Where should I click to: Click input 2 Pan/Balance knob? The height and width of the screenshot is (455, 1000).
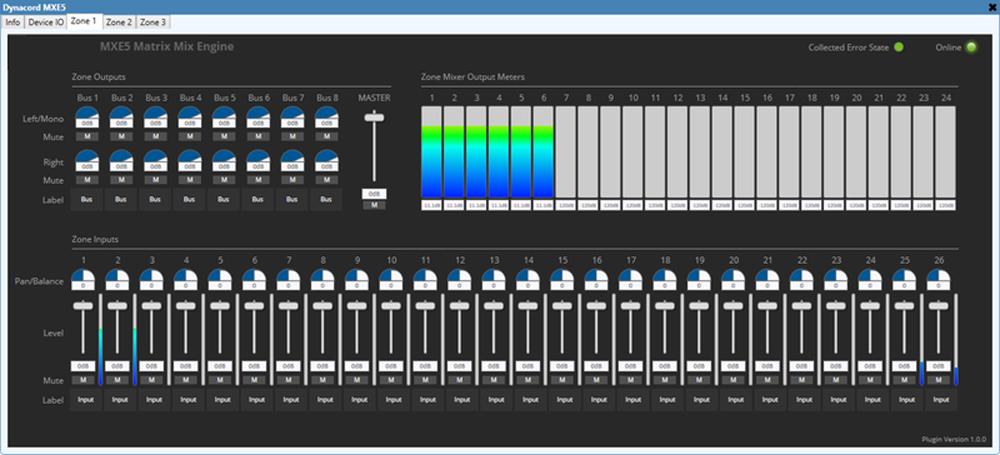click(x=117, y=276)
